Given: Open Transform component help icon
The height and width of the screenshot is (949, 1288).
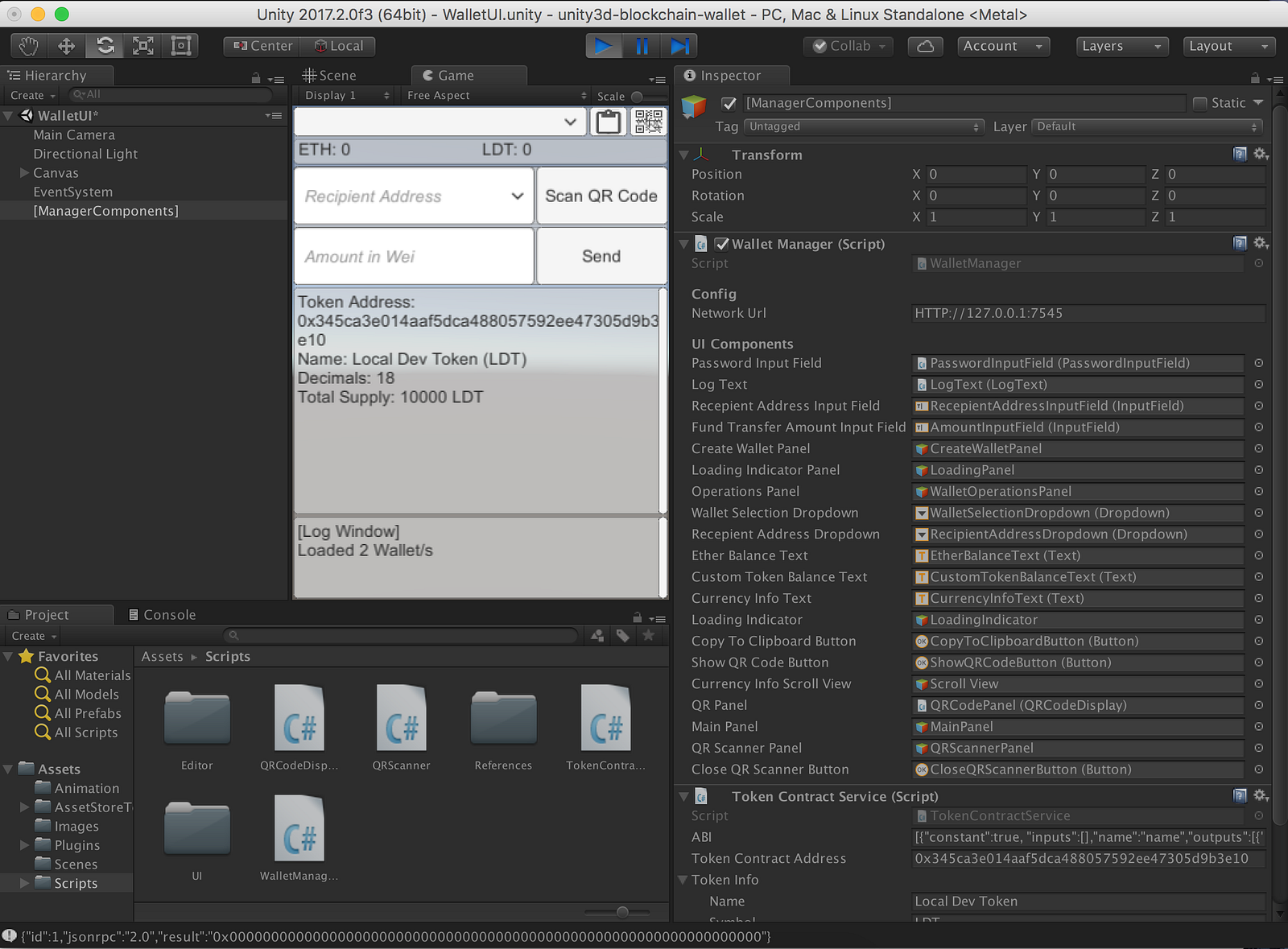Looking at the screenshot, I should (x=1240, y=154).
